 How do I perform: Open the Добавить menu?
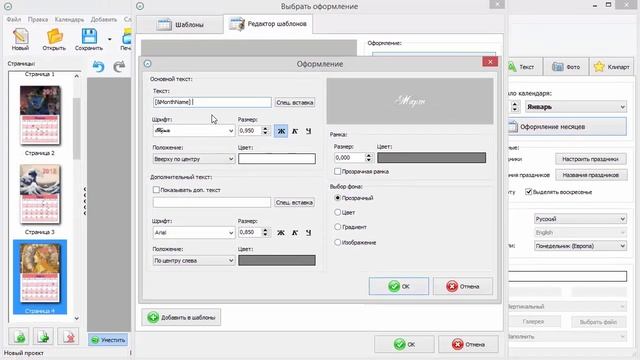[x=104, y=20]
